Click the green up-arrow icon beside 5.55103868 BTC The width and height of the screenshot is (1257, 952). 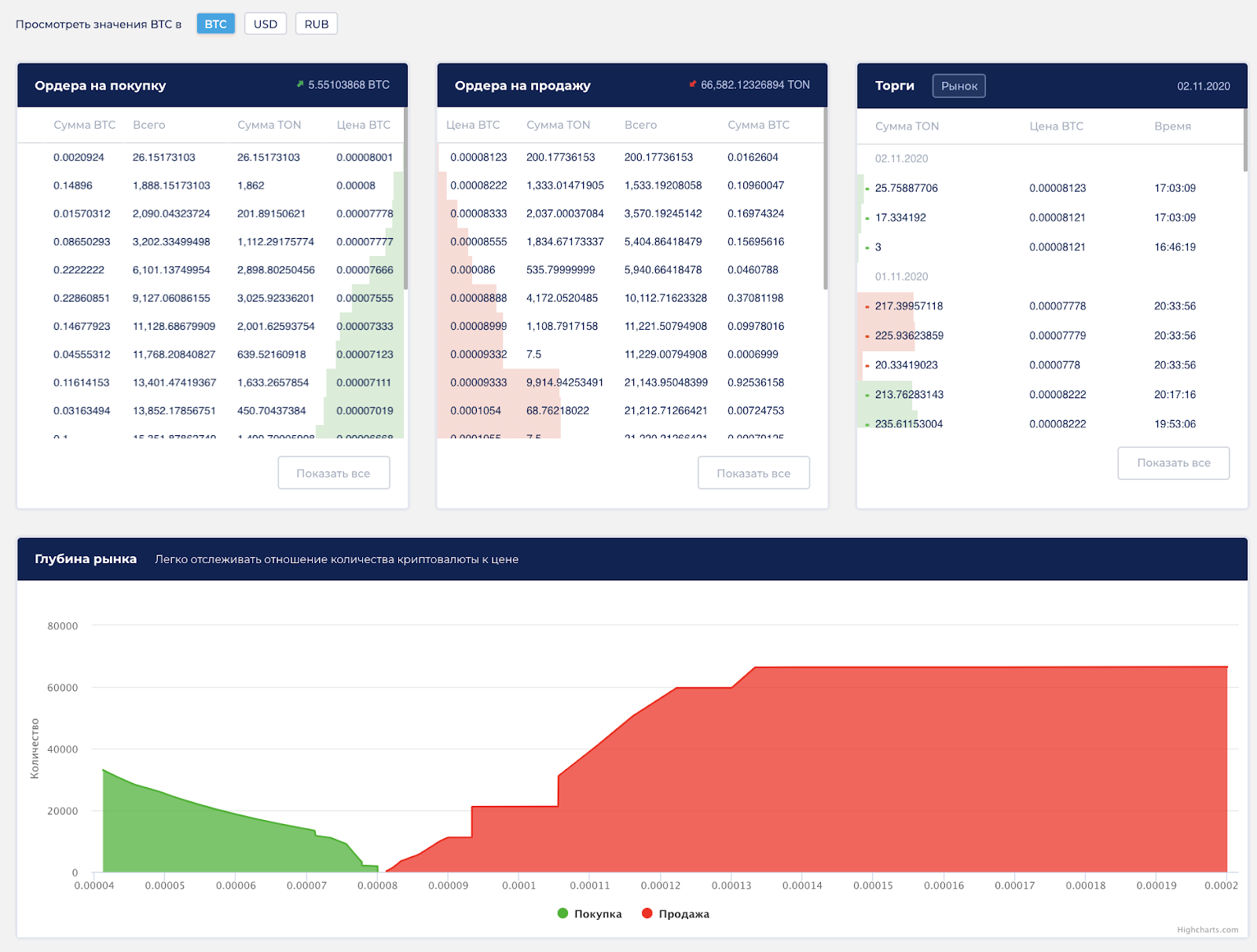300,84
